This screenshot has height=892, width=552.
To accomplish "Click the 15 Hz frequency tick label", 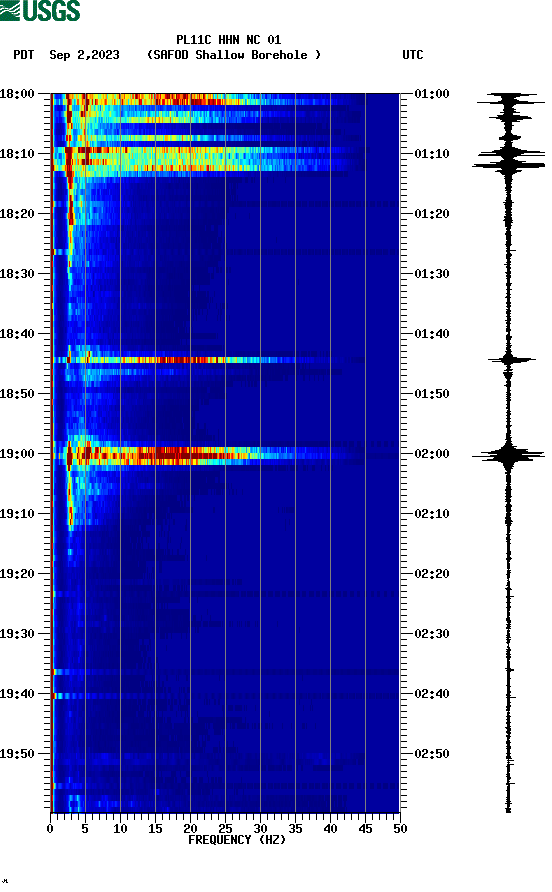I will click(x=155, y=829).
